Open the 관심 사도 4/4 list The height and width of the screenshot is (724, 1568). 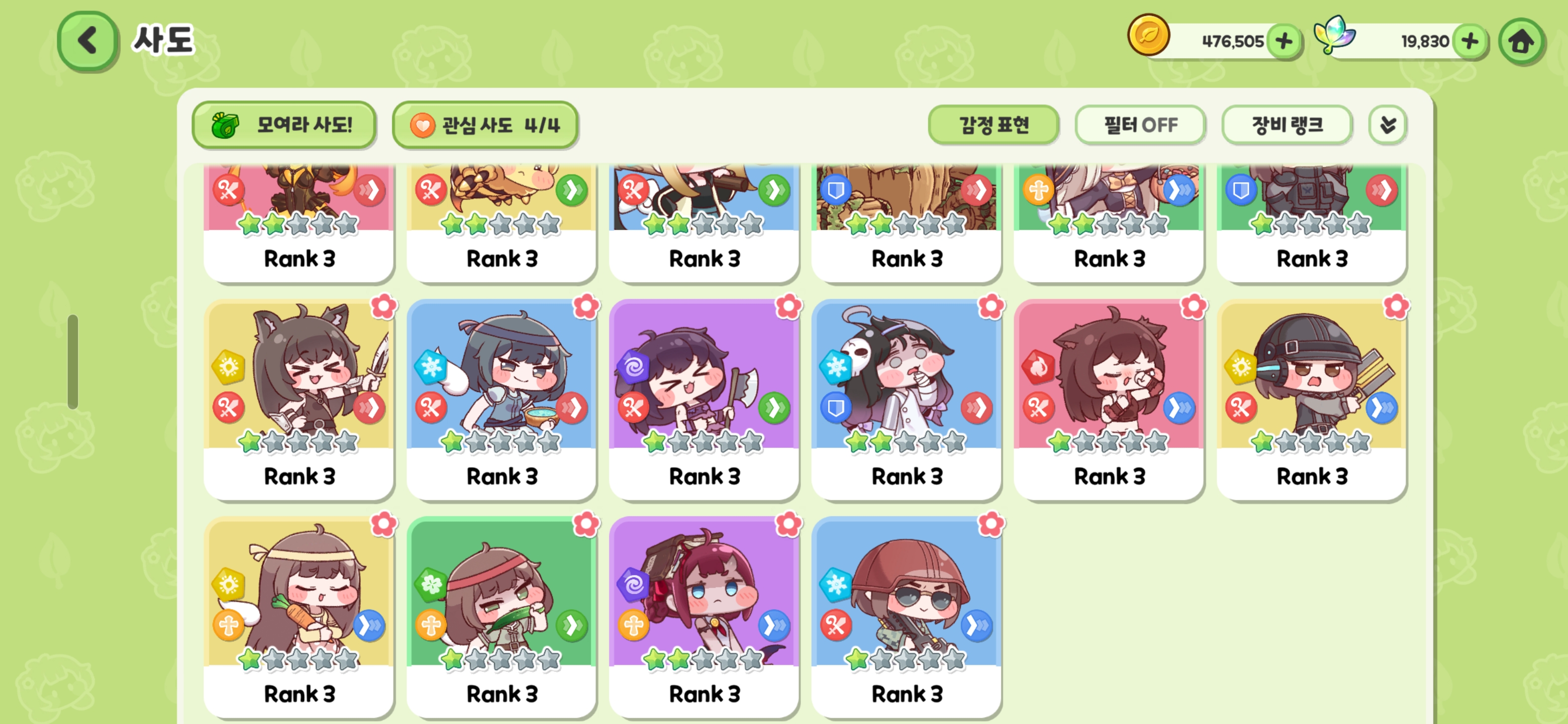tap(485, 125)
